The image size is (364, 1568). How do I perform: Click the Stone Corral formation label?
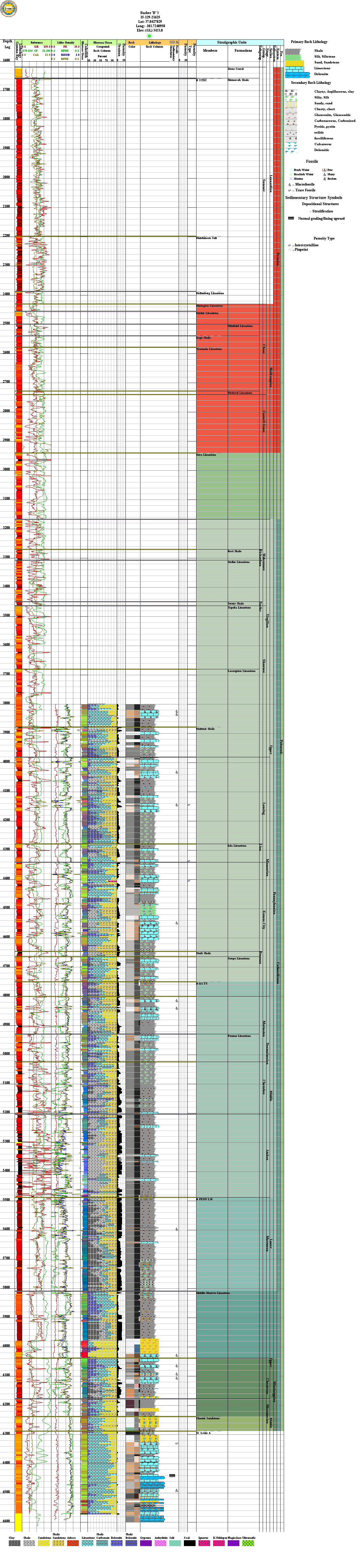(236, 69)
